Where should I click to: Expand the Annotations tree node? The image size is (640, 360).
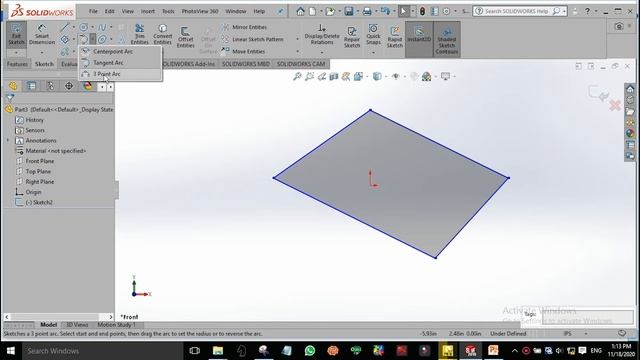(x=8, y=140)
